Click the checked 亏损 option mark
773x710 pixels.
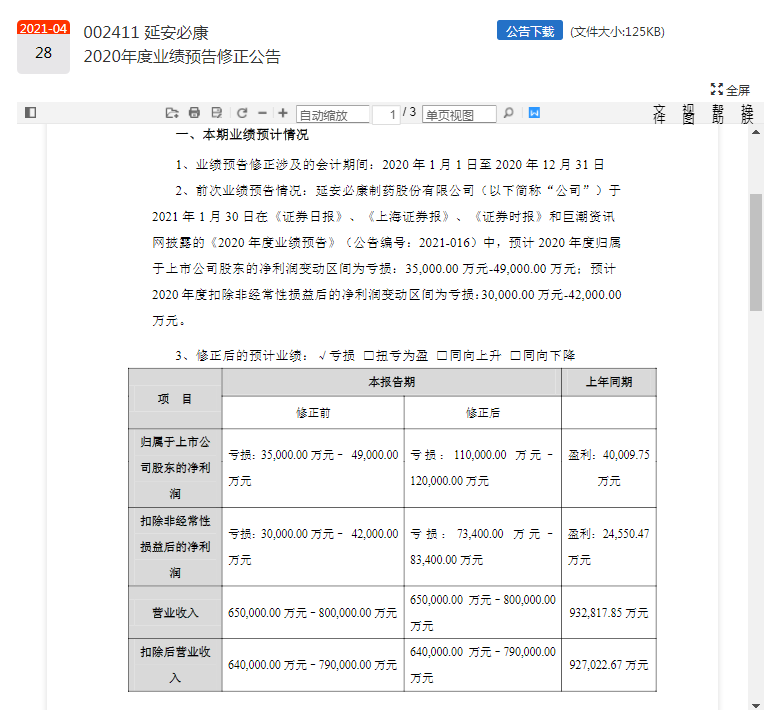pos(322,355)
